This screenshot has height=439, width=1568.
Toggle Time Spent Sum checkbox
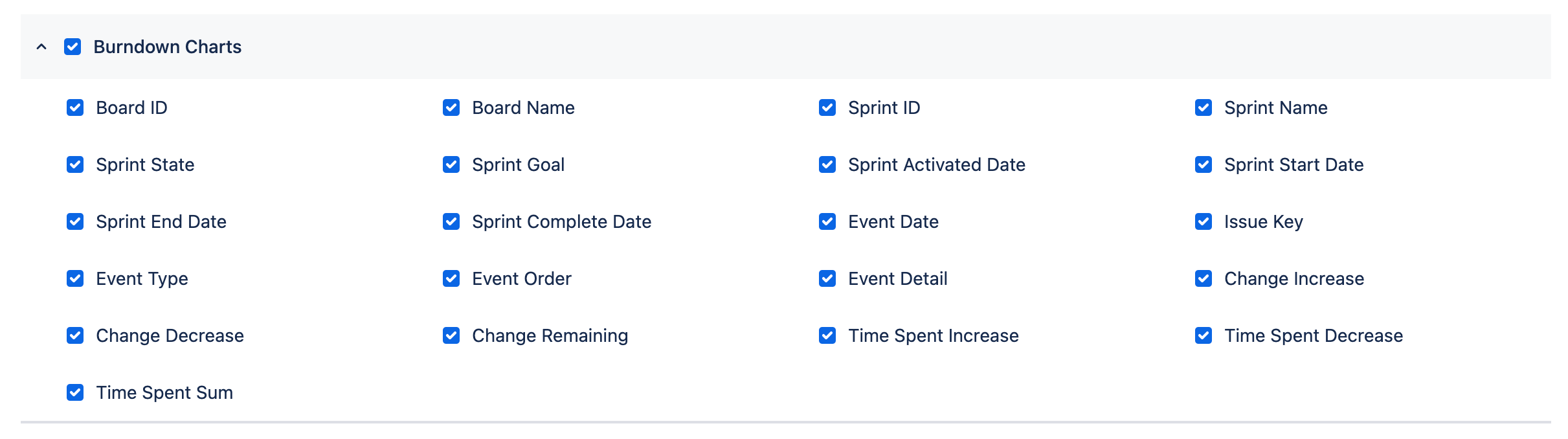click(75, 392)
